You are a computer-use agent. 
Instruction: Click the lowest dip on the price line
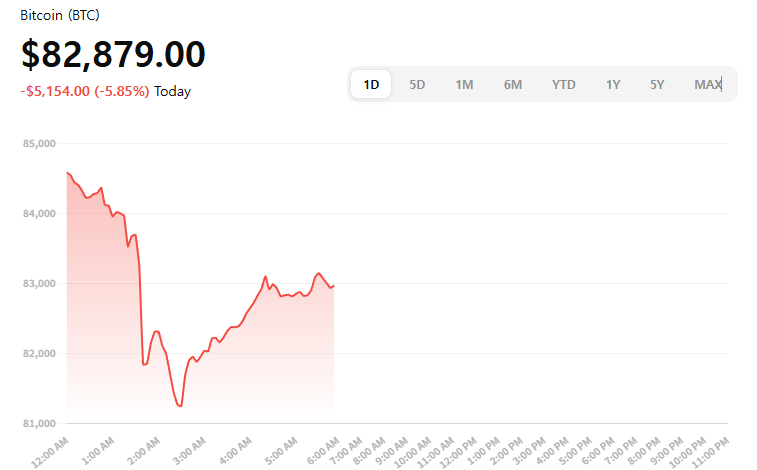180,405
